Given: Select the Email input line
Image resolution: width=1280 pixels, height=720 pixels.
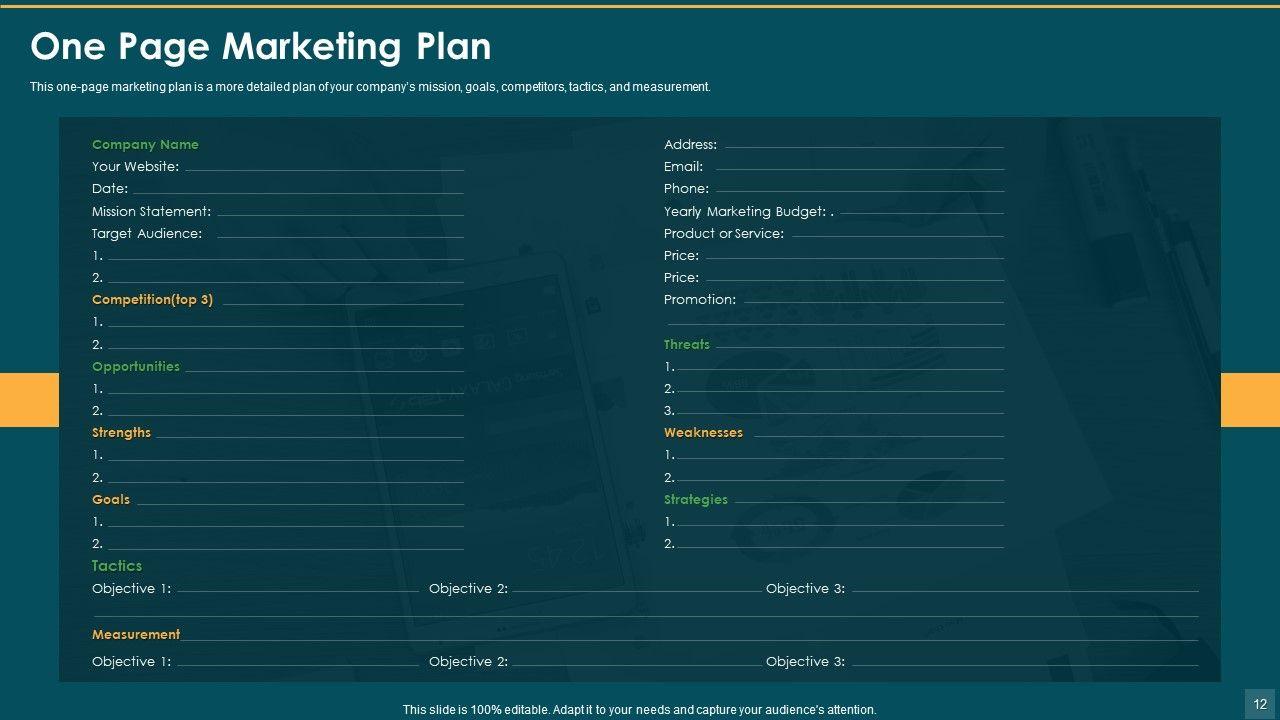Looking at the screenshot, I should 859,169.
